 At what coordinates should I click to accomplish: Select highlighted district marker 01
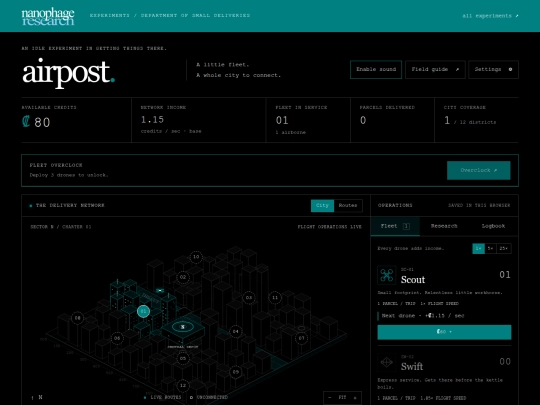tap(144, 311)
